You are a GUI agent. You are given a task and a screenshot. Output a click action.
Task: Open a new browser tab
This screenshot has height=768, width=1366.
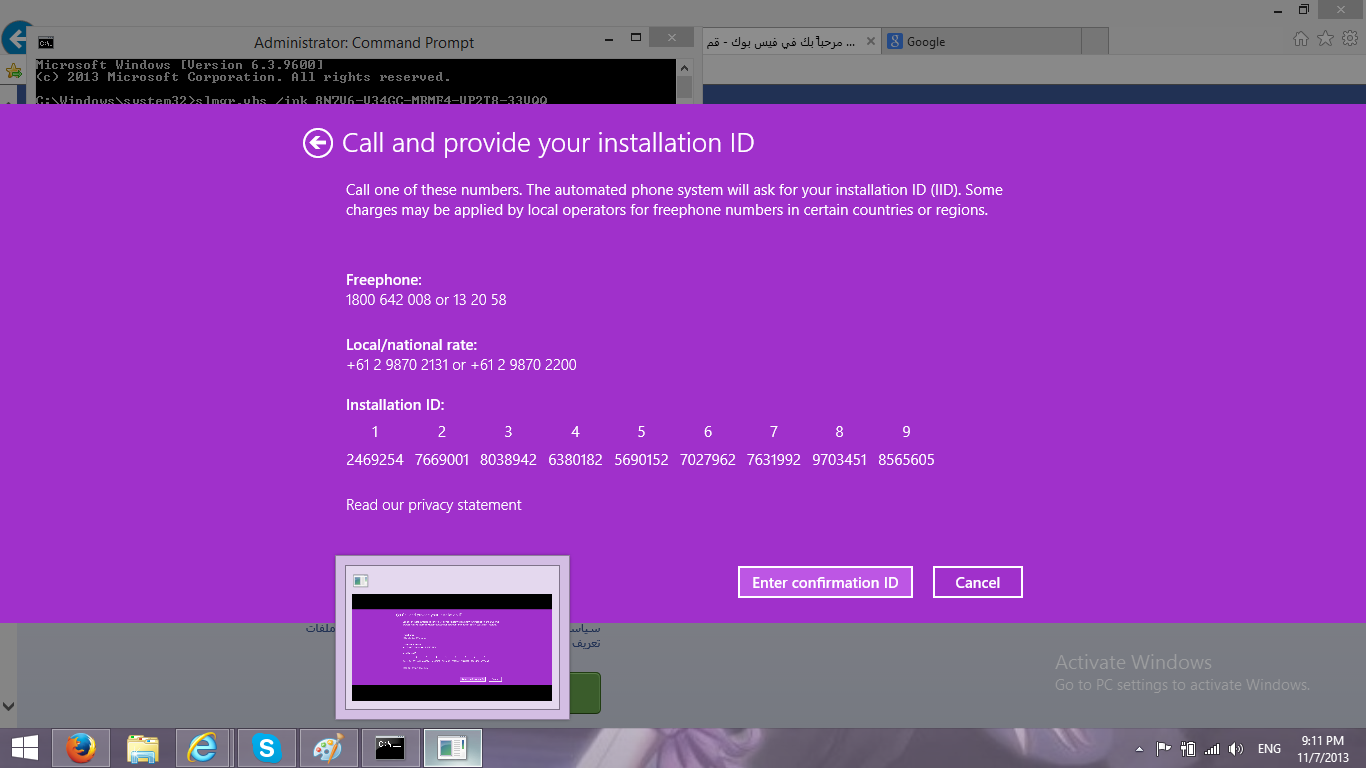coord(1095,42)
